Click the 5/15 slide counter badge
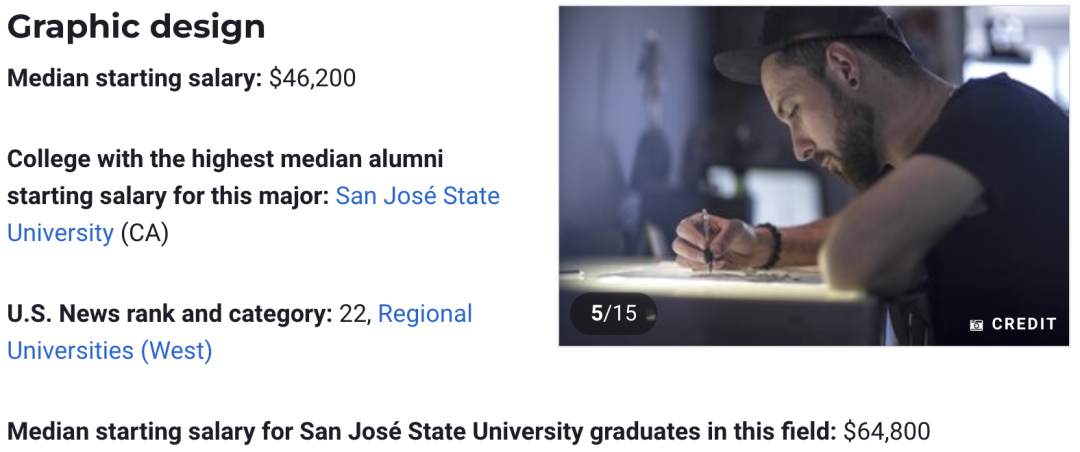Screen dimensions: 1080x452 613,314
